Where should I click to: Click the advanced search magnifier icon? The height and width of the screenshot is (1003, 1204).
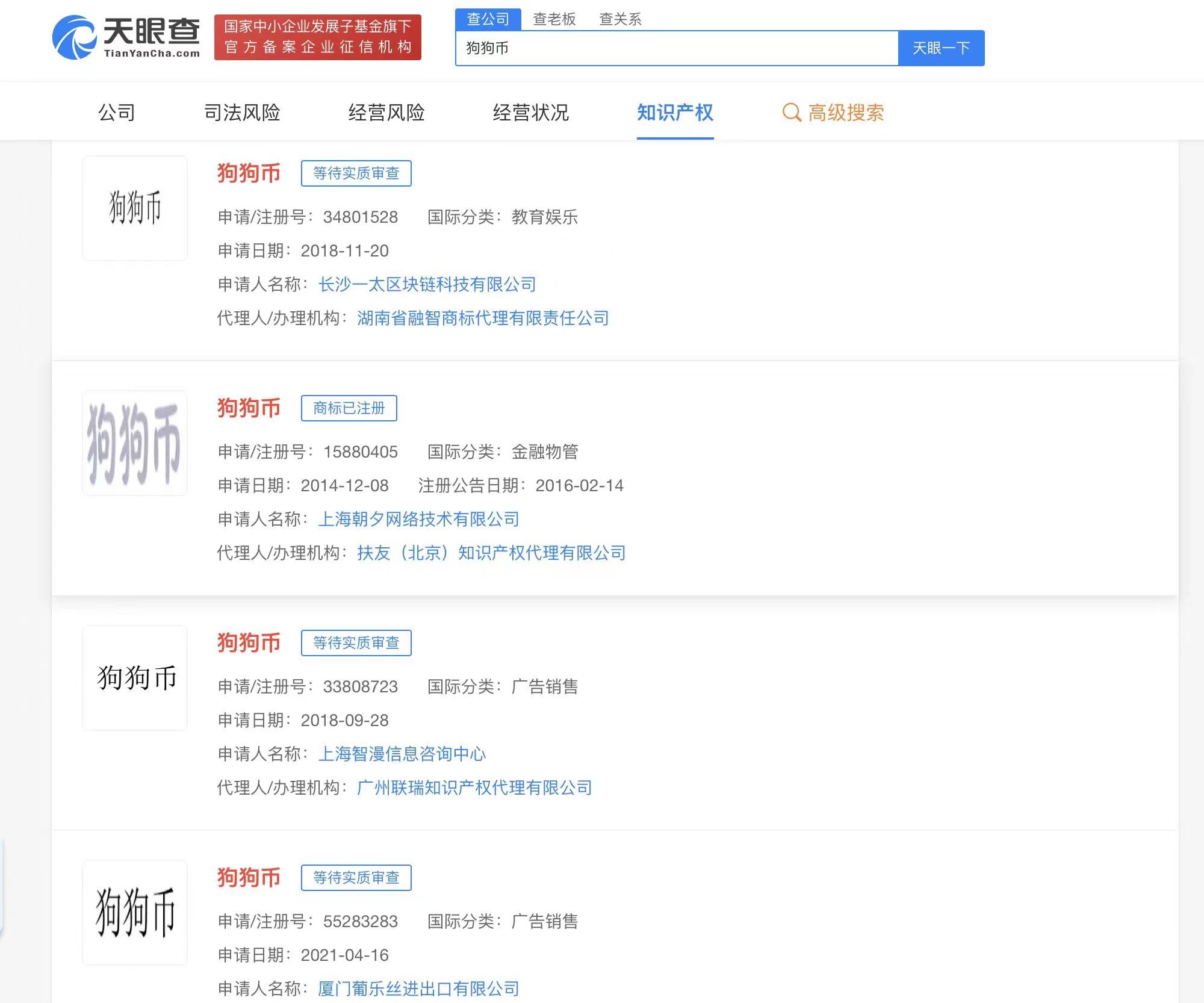(x=791, y=113)
